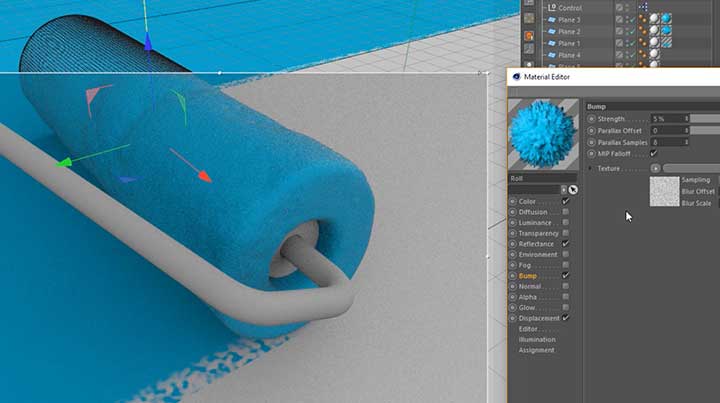Click the Parallax Offset stepper arrows
Image resolution: width=720 pixels, height=403 pixels.
coord(686,130)
